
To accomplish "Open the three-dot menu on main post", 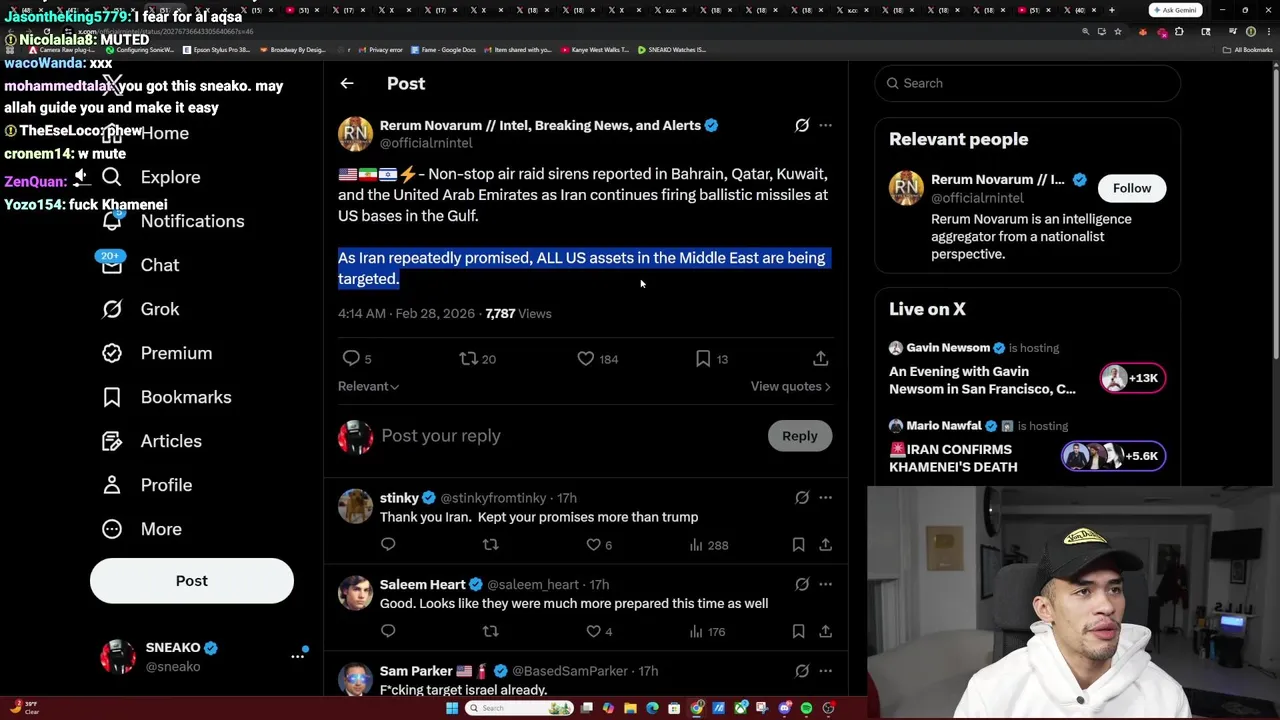I will click(825, 125).
